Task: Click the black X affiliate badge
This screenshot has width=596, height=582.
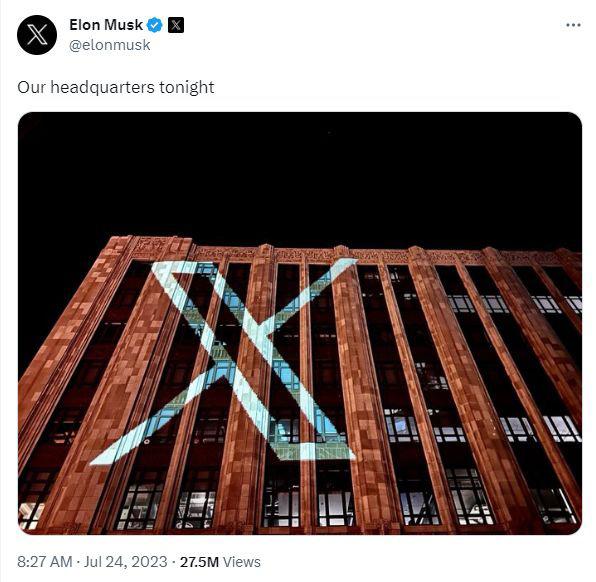Action: pos(176,25)
